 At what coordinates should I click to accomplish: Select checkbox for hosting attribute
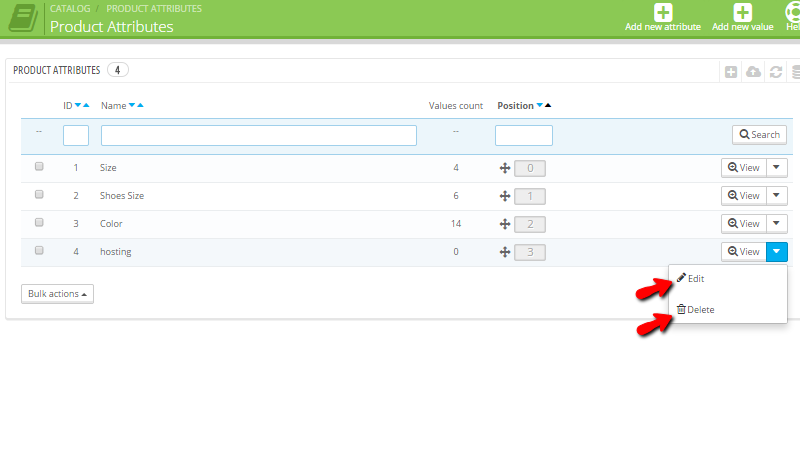(x=39, y=251)
